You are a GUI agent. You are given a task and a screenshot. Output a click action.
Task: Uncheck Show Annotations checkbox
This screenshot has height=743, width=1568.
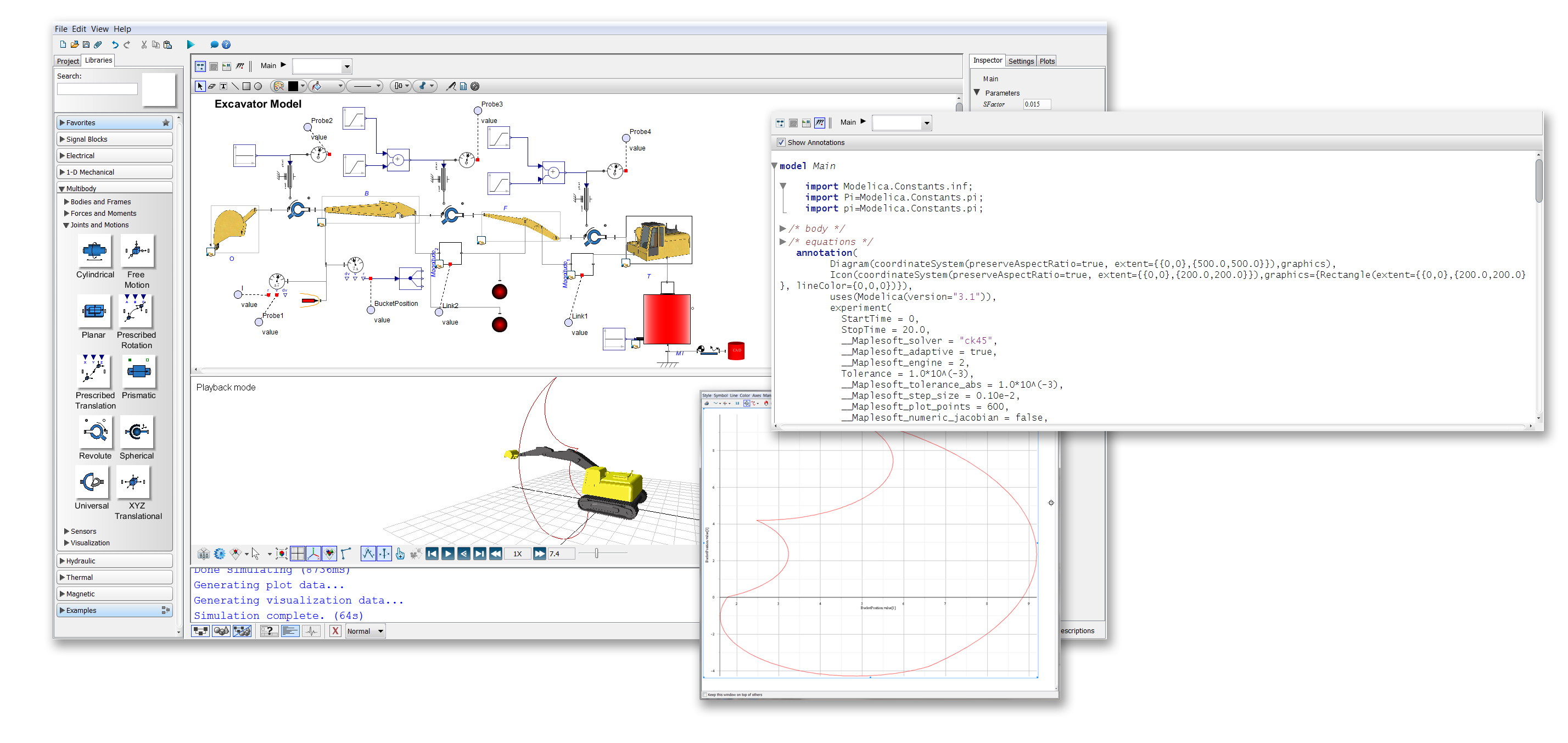click(781, 143)
